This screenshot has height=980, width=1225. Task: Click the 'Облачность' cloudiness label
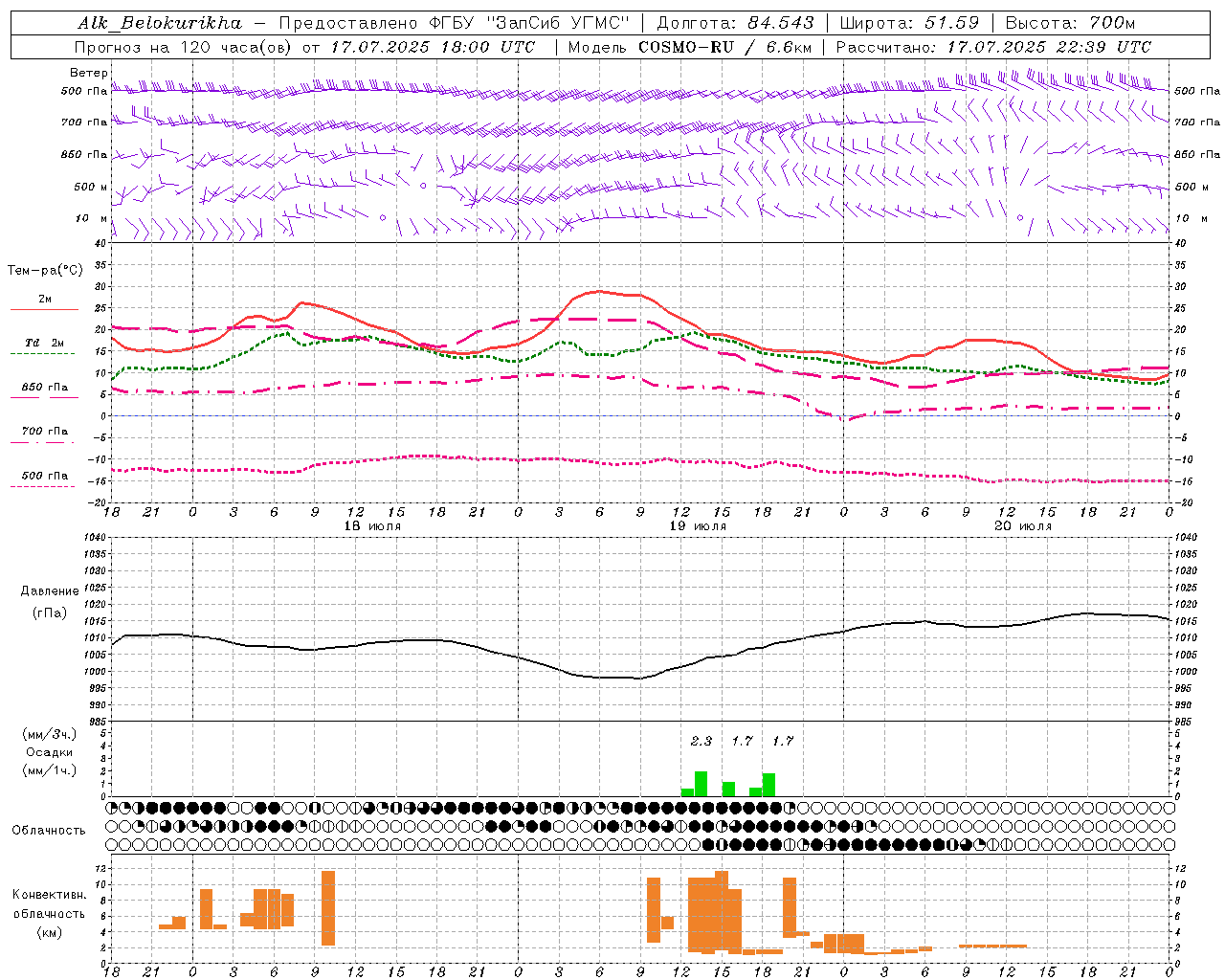coord(49,831)
